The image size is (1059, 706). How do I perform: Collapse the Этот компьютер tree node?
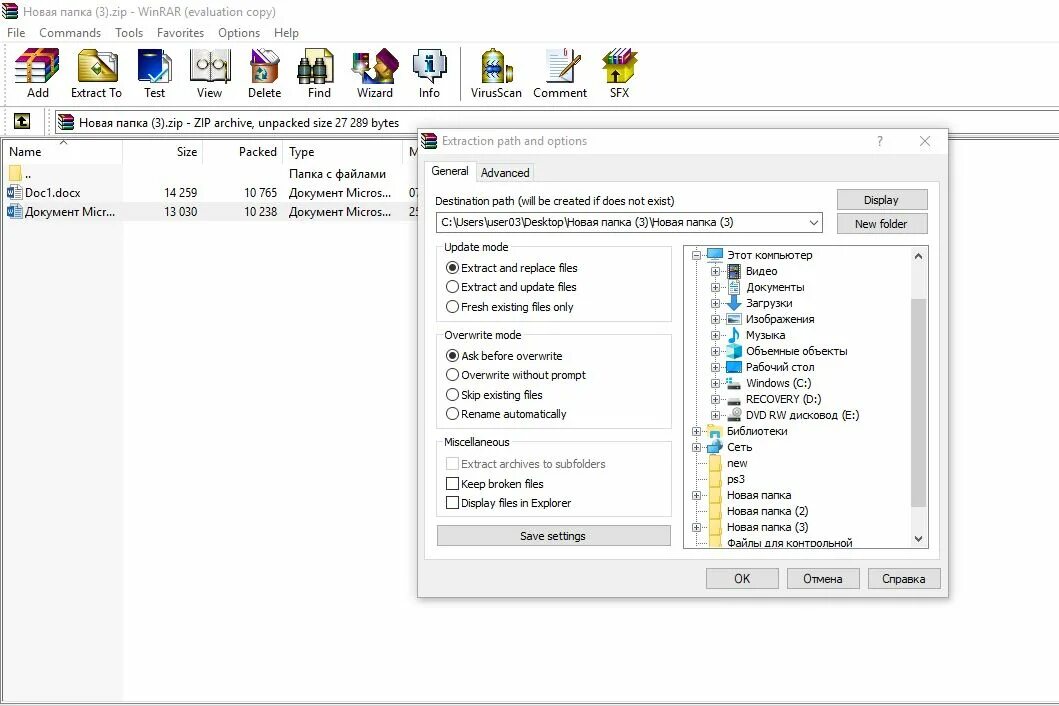pos(696,255)
